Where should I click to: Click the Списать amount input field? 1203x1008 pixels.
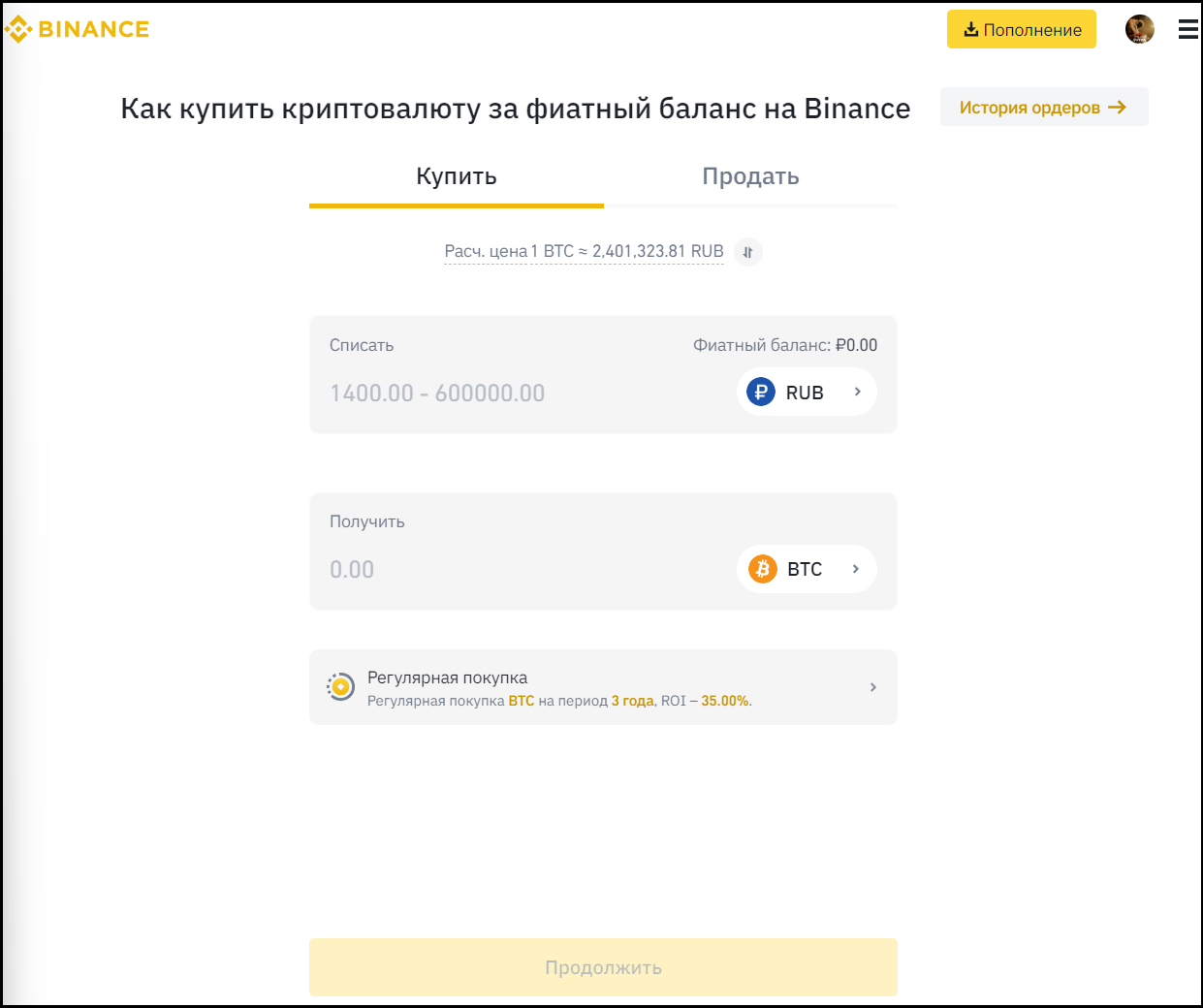[x=523, y=393]
